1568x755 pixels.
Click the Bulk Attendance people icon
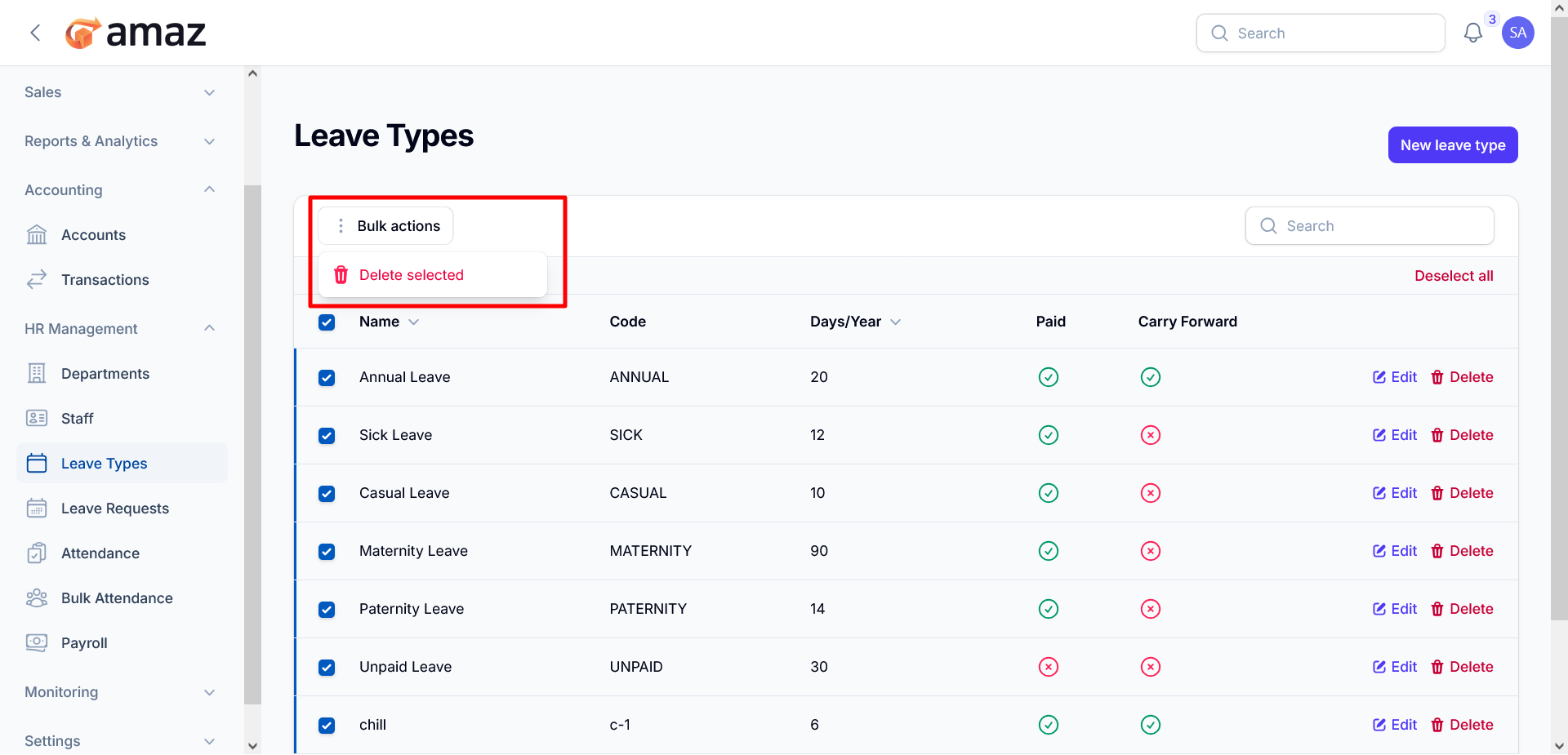click(x=37, y=598)
